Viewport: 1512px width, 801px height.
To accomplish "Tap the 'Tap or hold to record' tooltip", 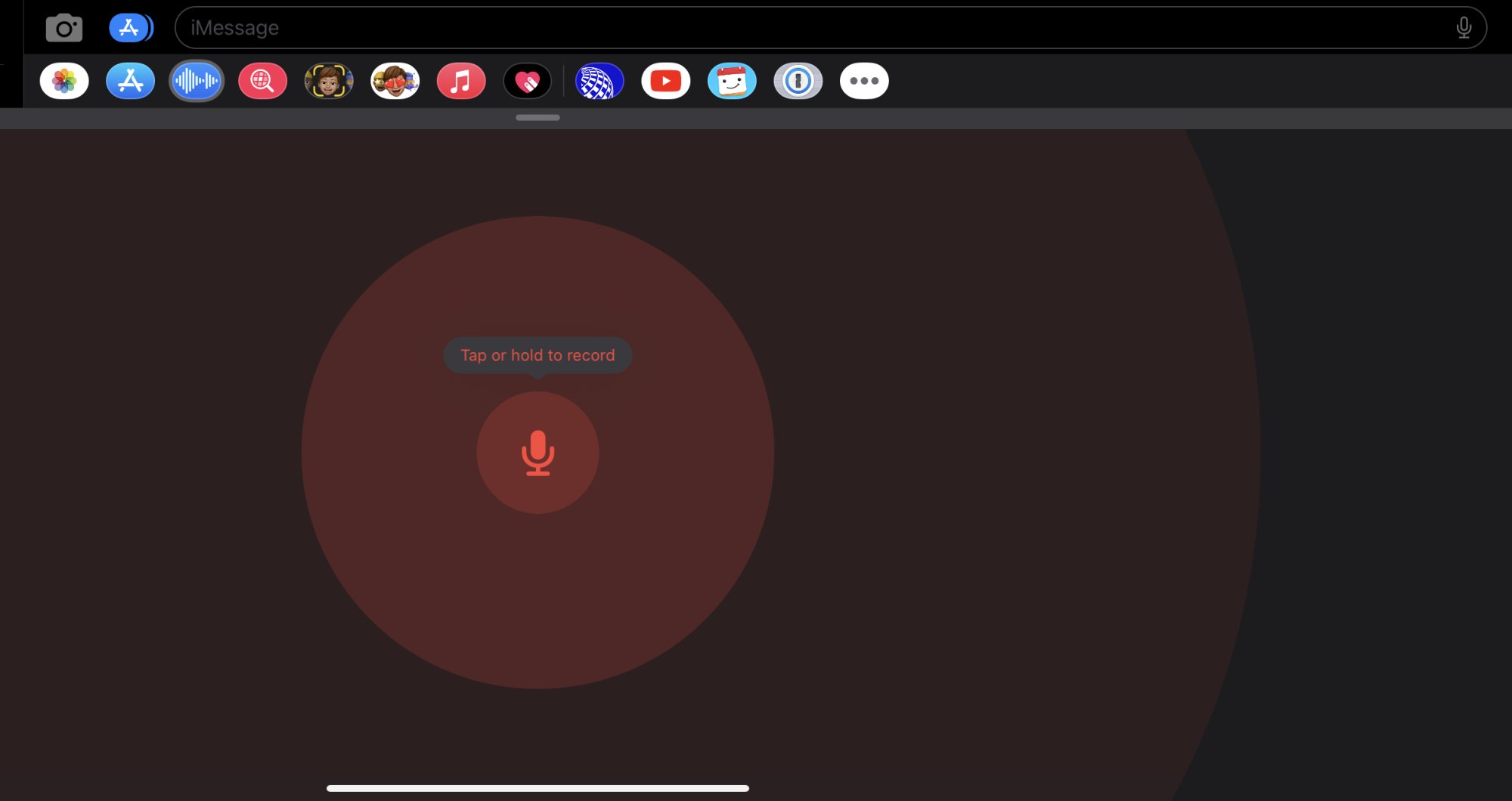I will click(x=538, y=355).
